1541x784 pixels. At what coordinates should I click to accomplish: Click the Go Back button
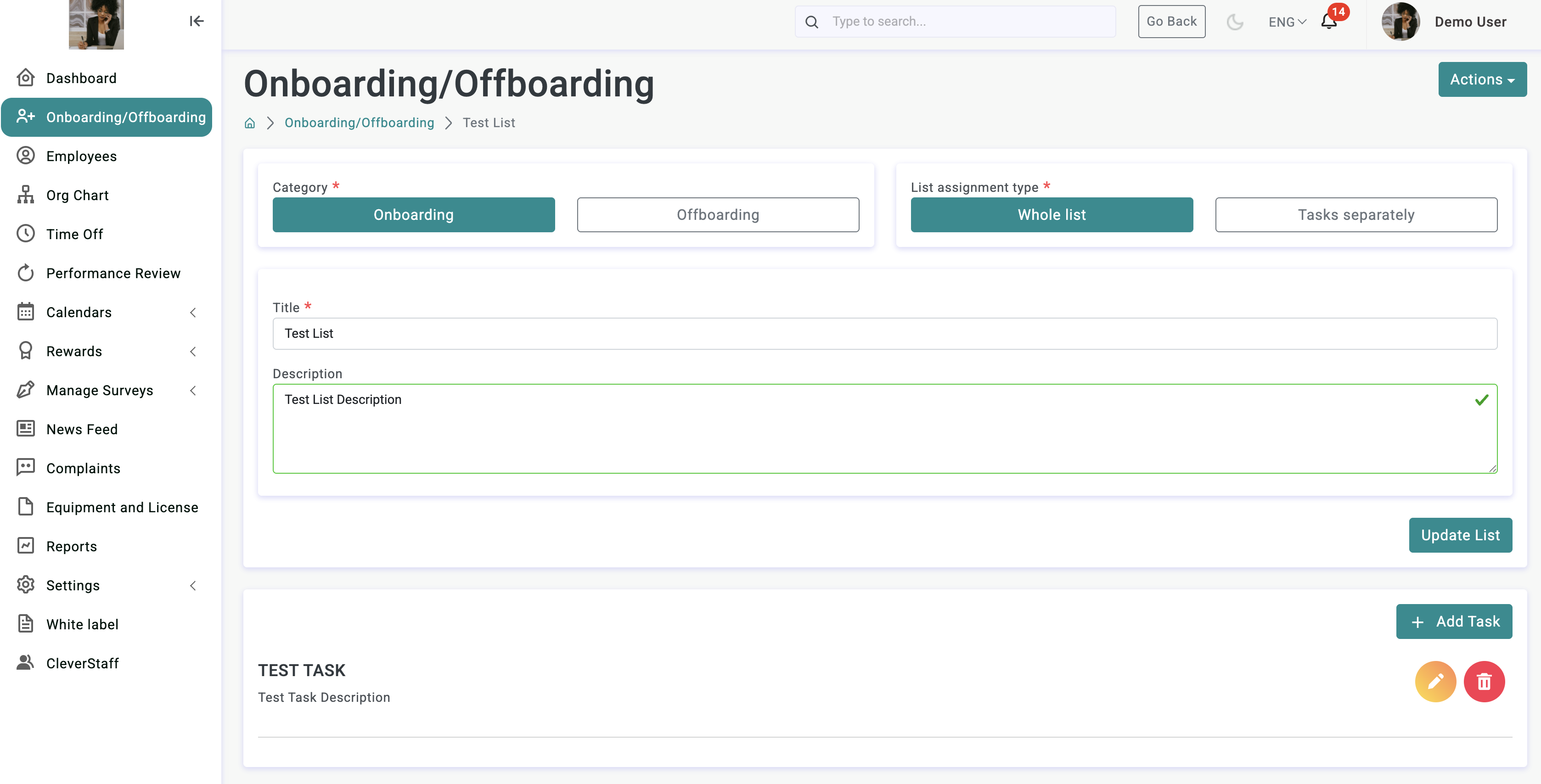1171,22
